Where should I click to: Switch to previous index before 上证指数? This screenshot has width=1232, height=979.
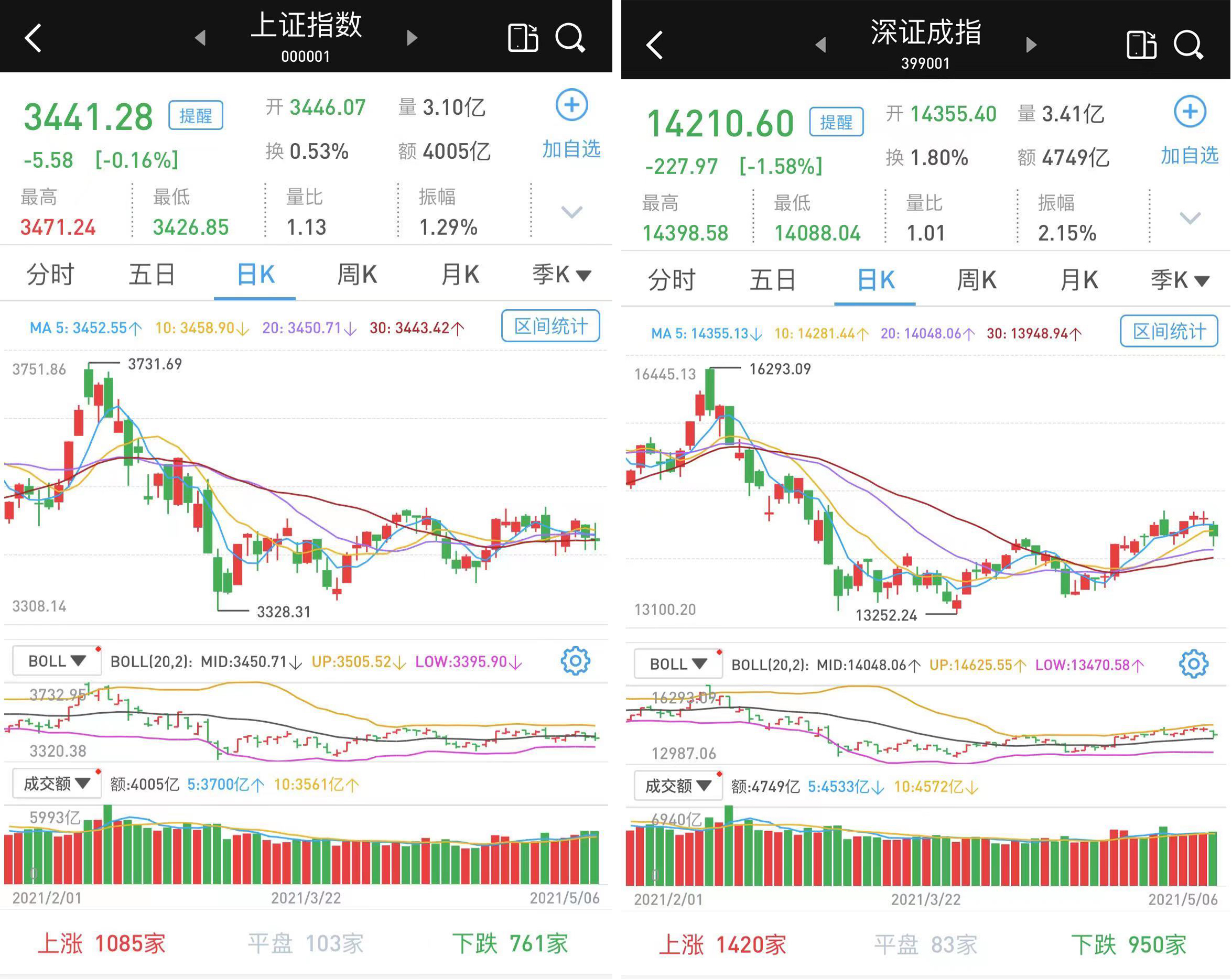200,38
